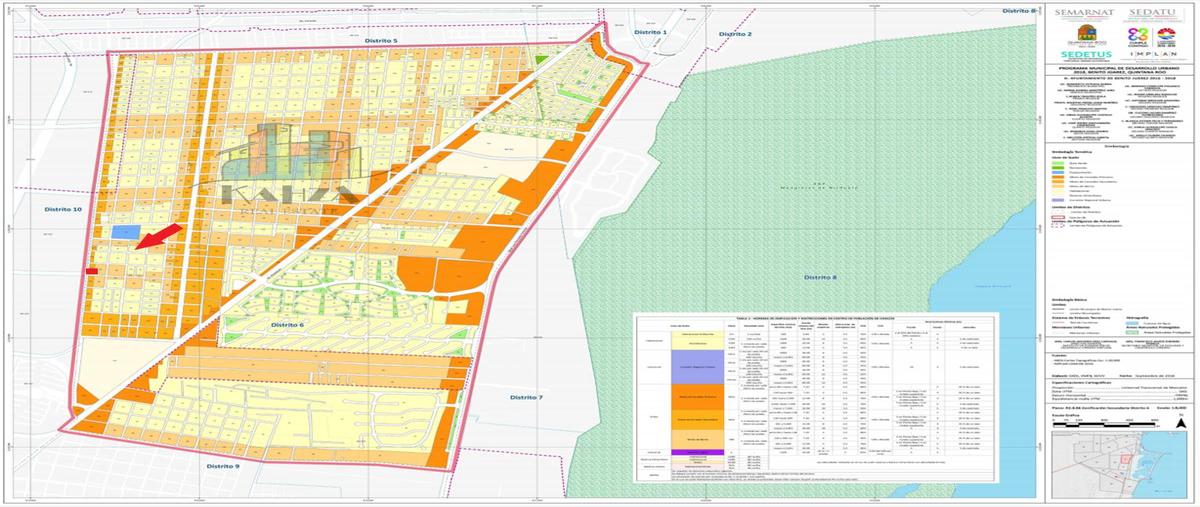Click the north arrow symbol
1200x507 pixels.
(1181, 421)
